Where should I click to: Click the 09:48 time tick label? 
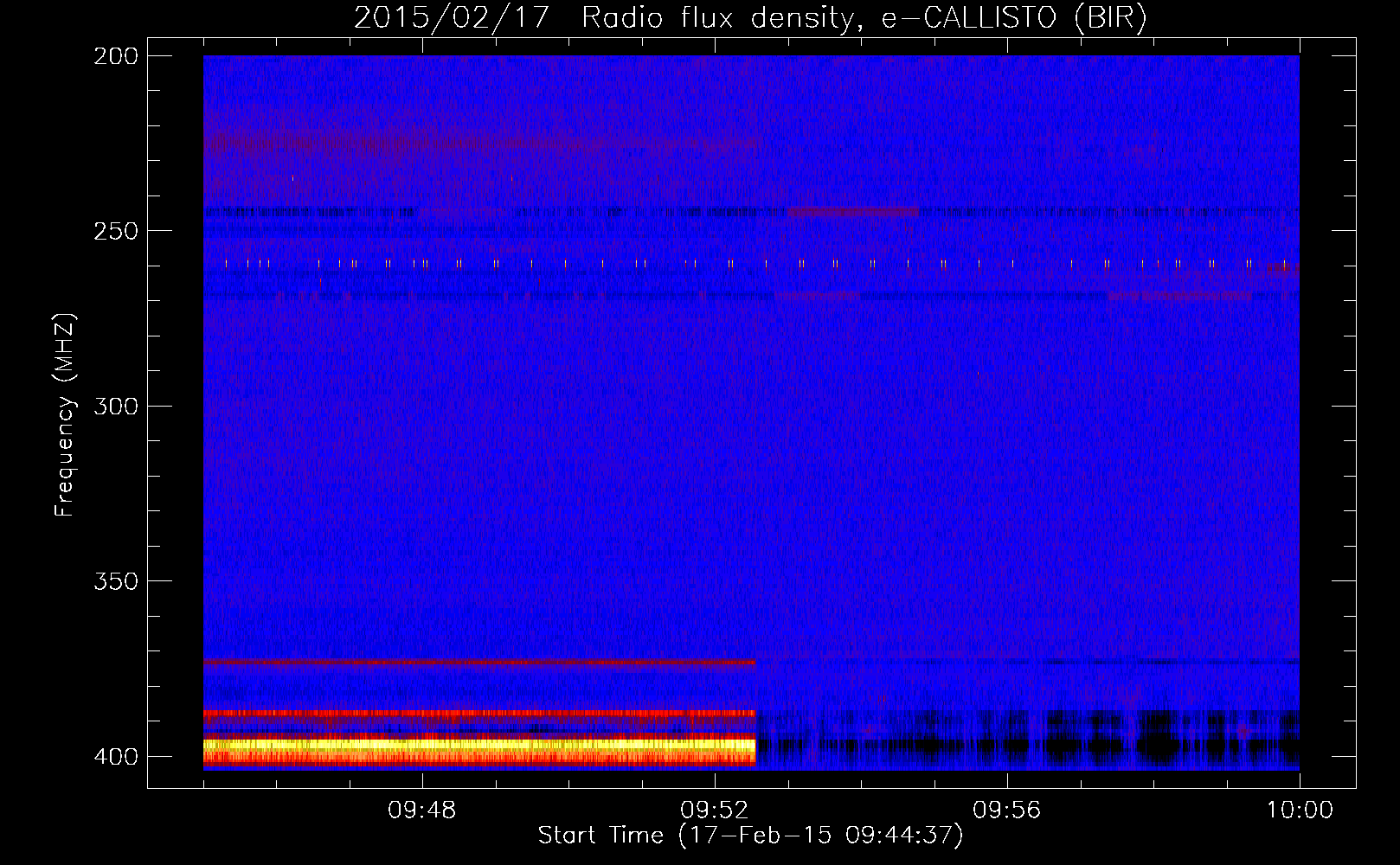tap(421, 811)
